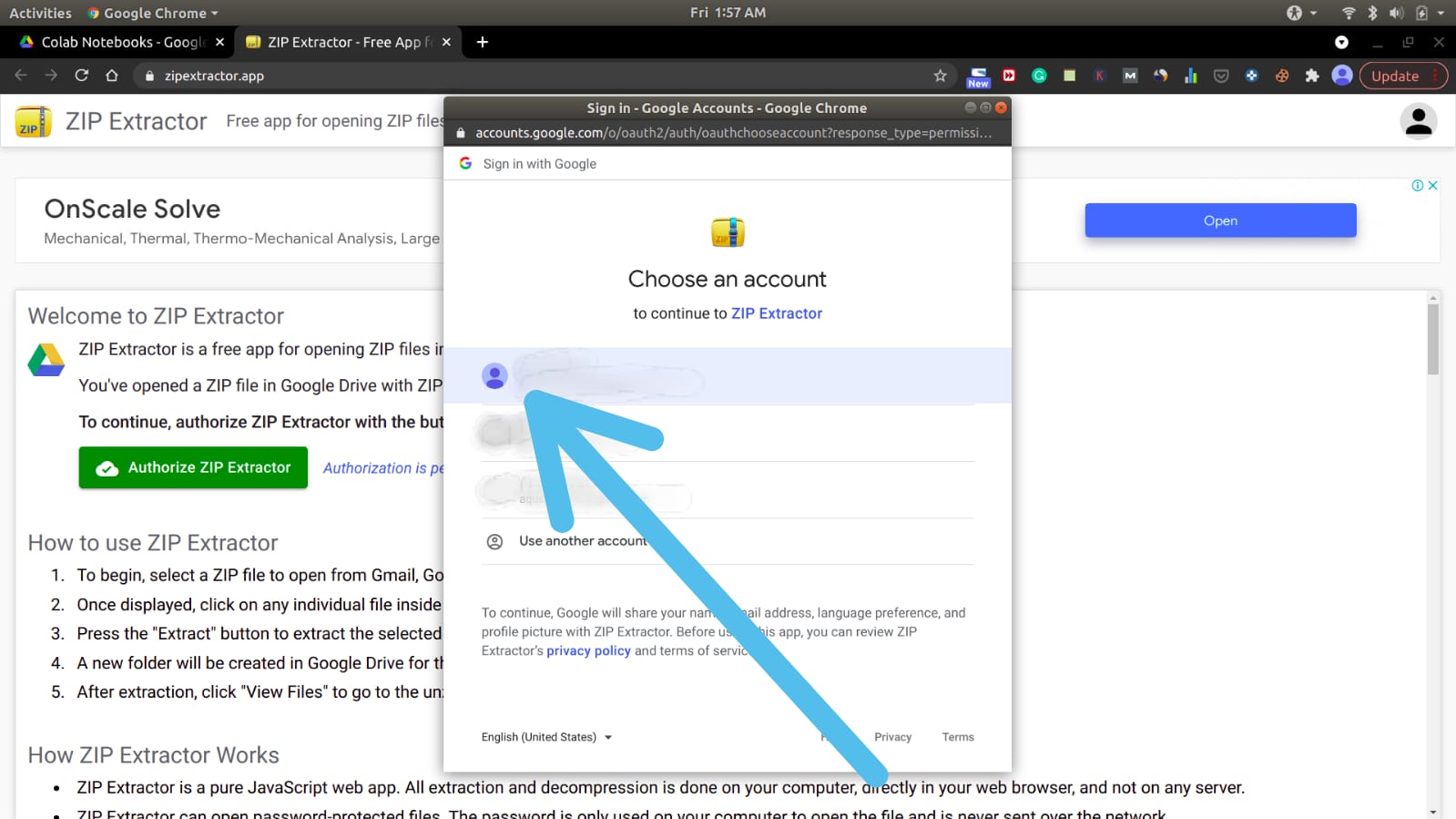Image resolution: width=1456 pixels, height=819 pixels.
Task: Click the Authorize ZIP Extractor button
Action: 193,467
